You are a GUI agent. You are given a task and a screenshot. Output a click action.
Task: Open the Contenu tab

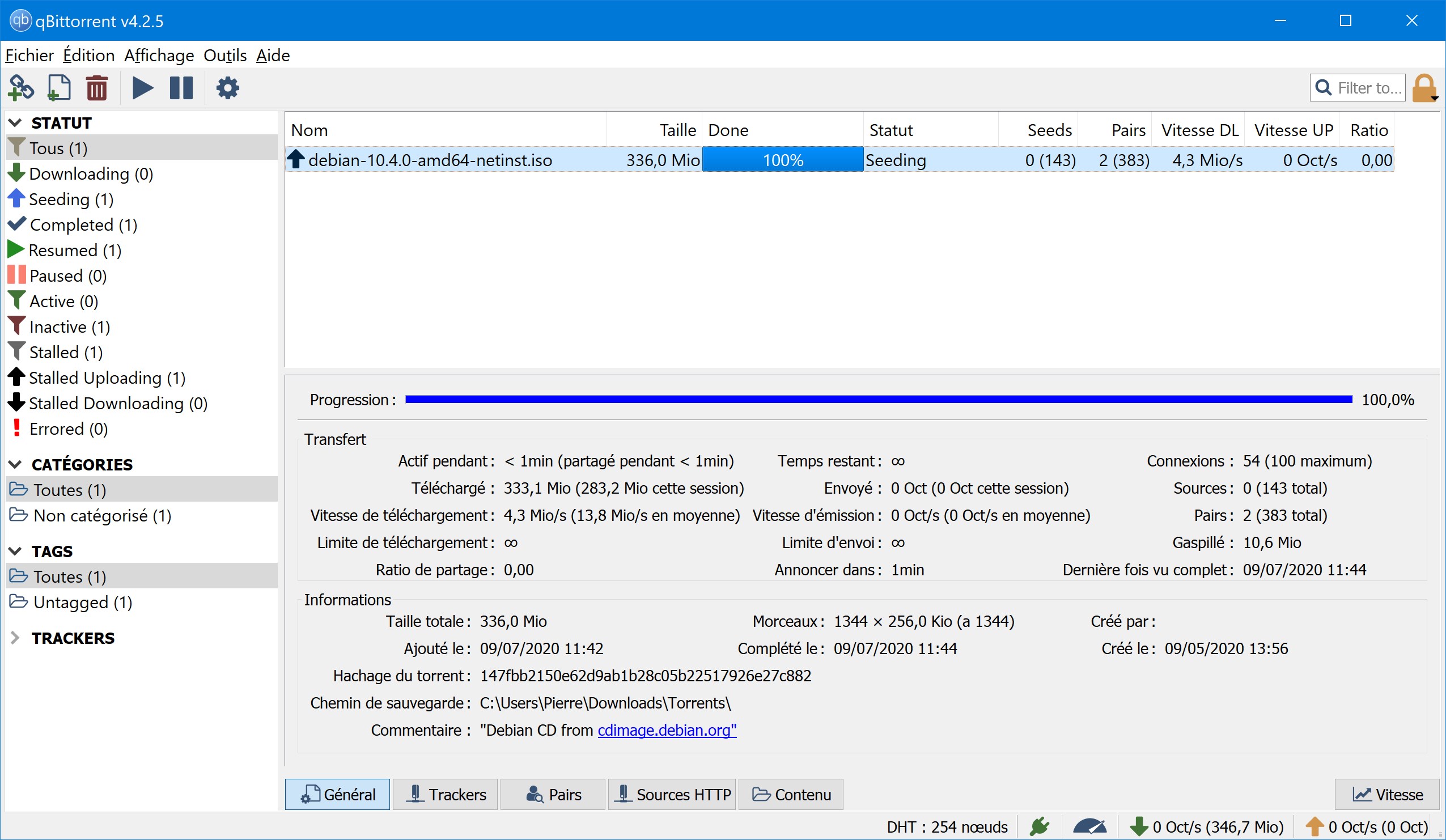[791, 794]
